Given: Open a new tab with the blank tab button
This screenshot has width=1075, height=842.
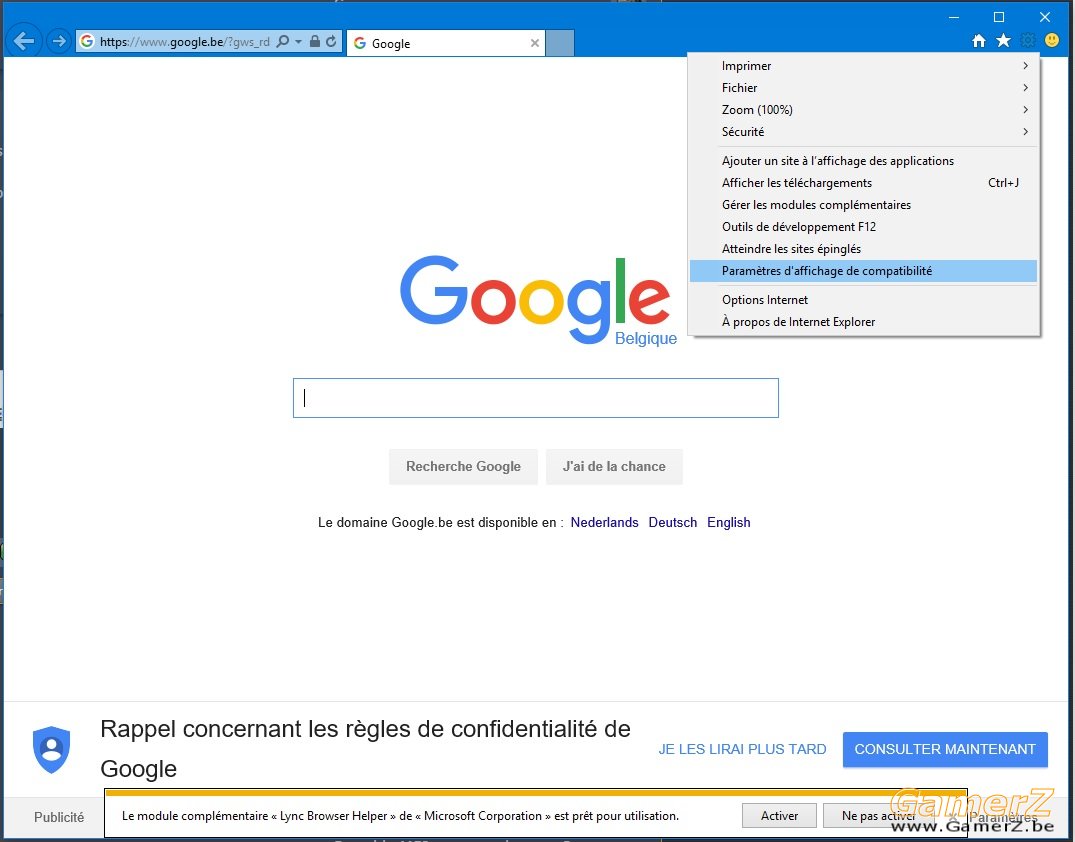Looking at the screenshot, I should (559, 43).
